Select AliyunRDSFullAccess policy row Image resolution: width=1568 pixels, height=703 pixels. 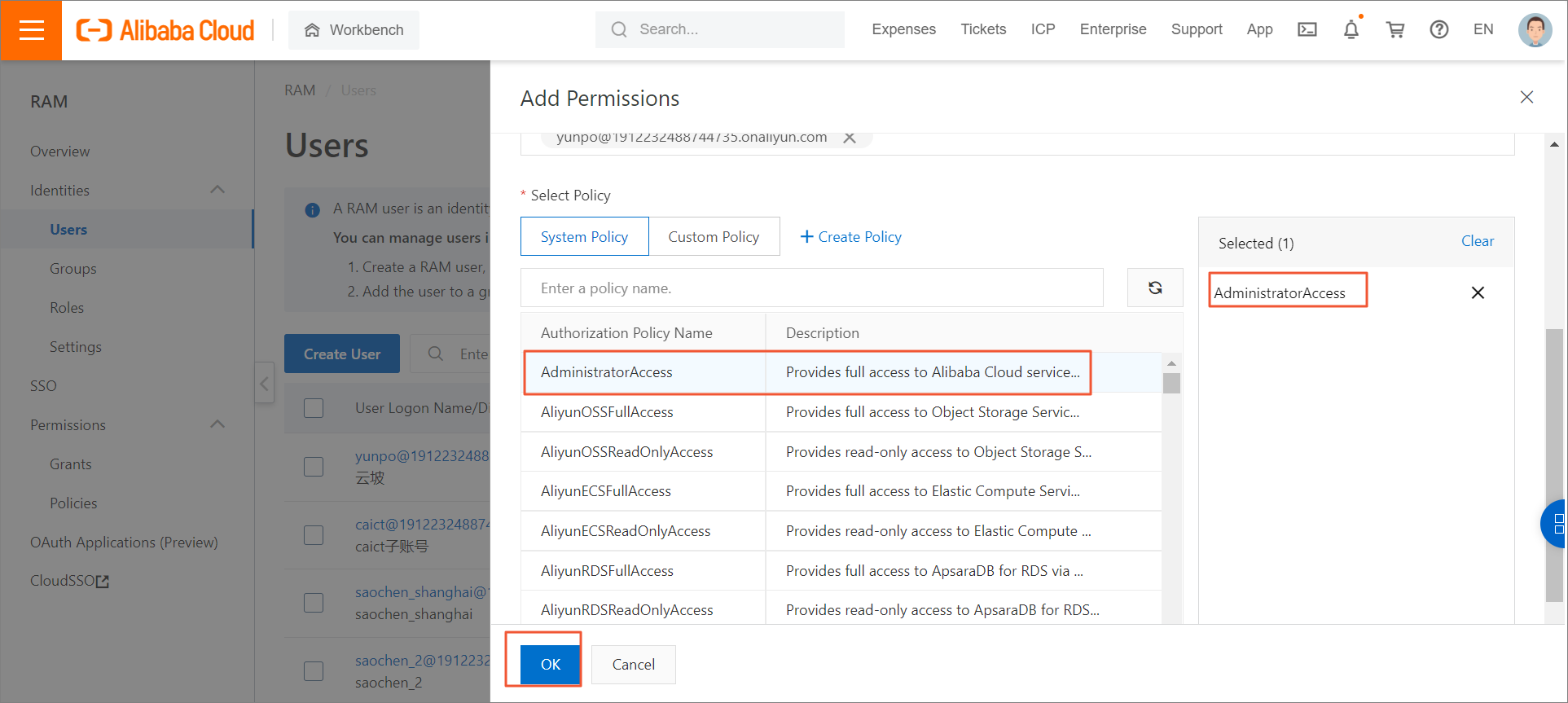(841, 571)
